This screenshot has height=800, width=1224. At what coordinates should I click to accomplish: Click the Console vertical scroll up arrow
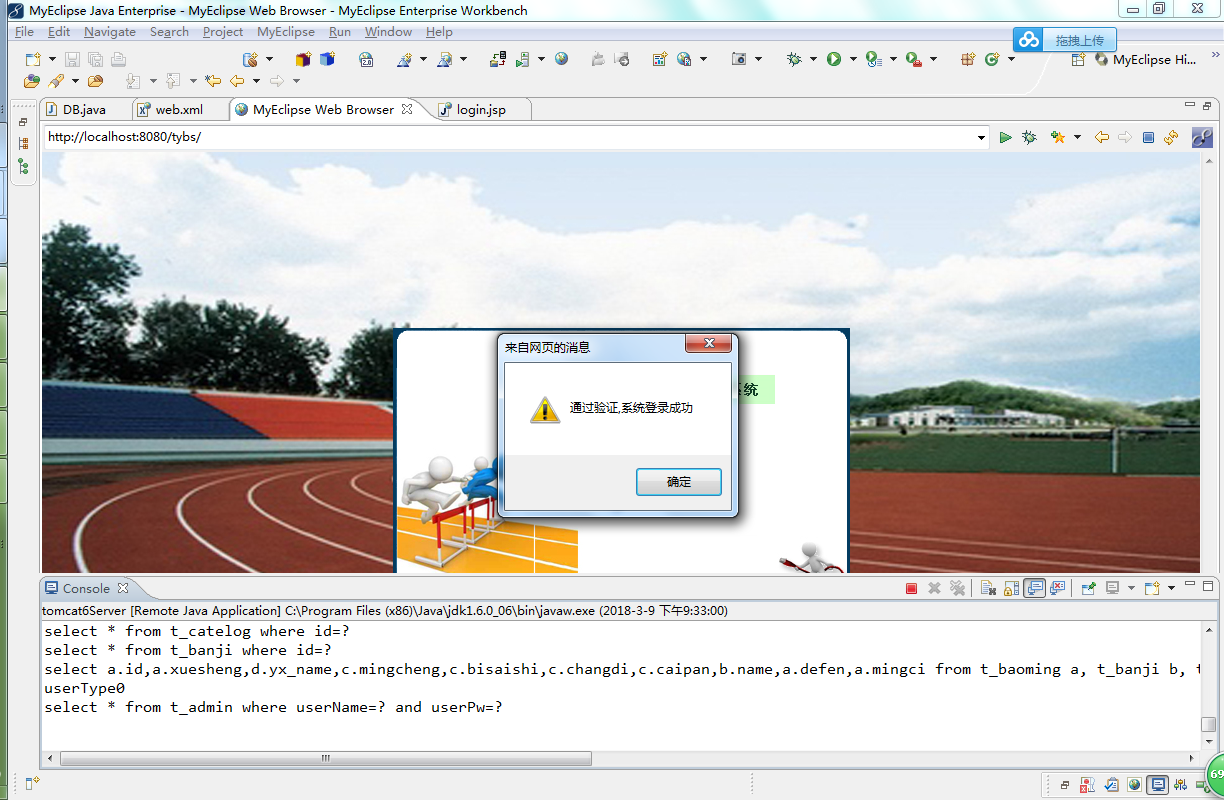tap(1209, 628)
